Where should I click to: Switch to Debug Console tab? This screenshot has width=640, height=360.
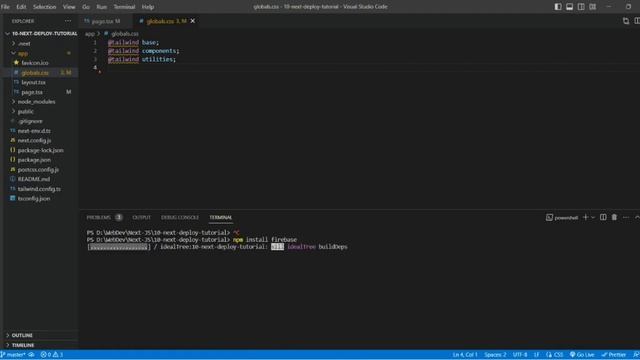[180, 218]
